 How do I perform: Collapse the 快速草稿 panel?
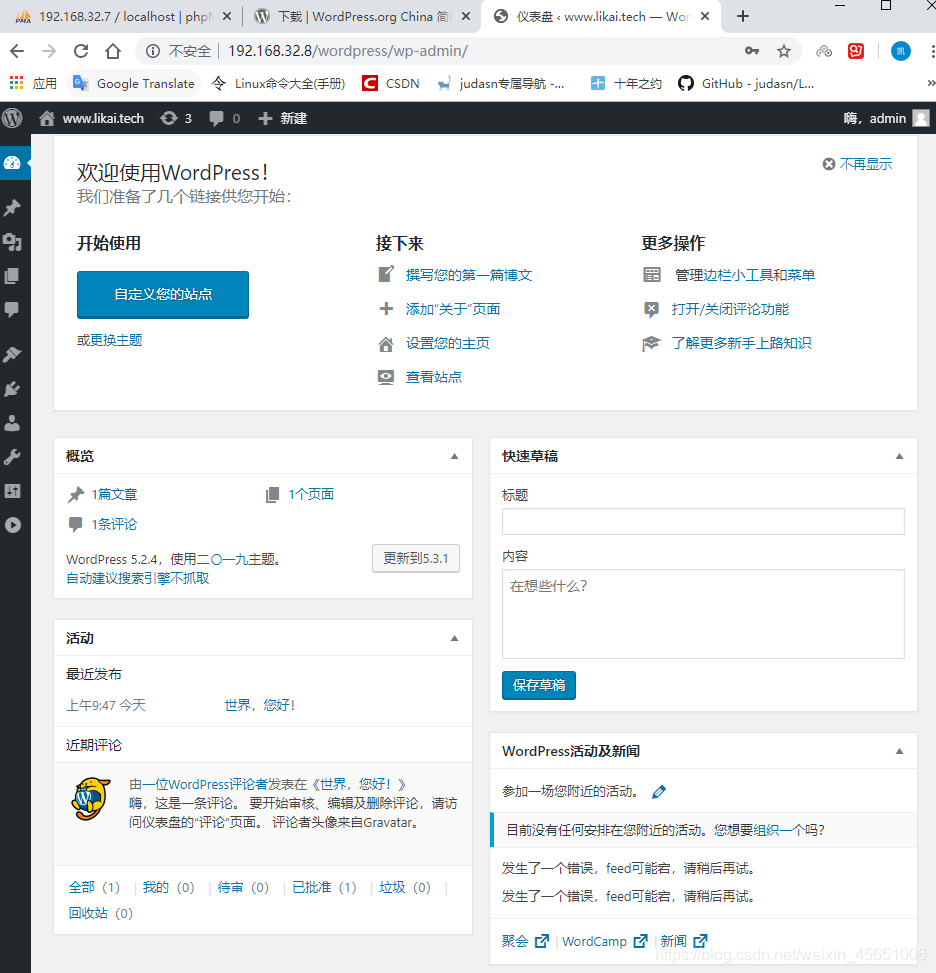click(x=899, y=456)
